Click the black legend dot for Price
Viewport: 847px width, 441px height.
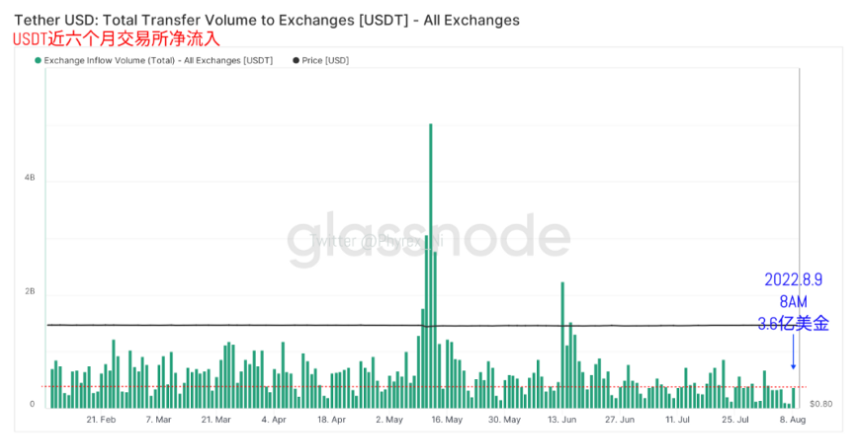click(295, 61)
